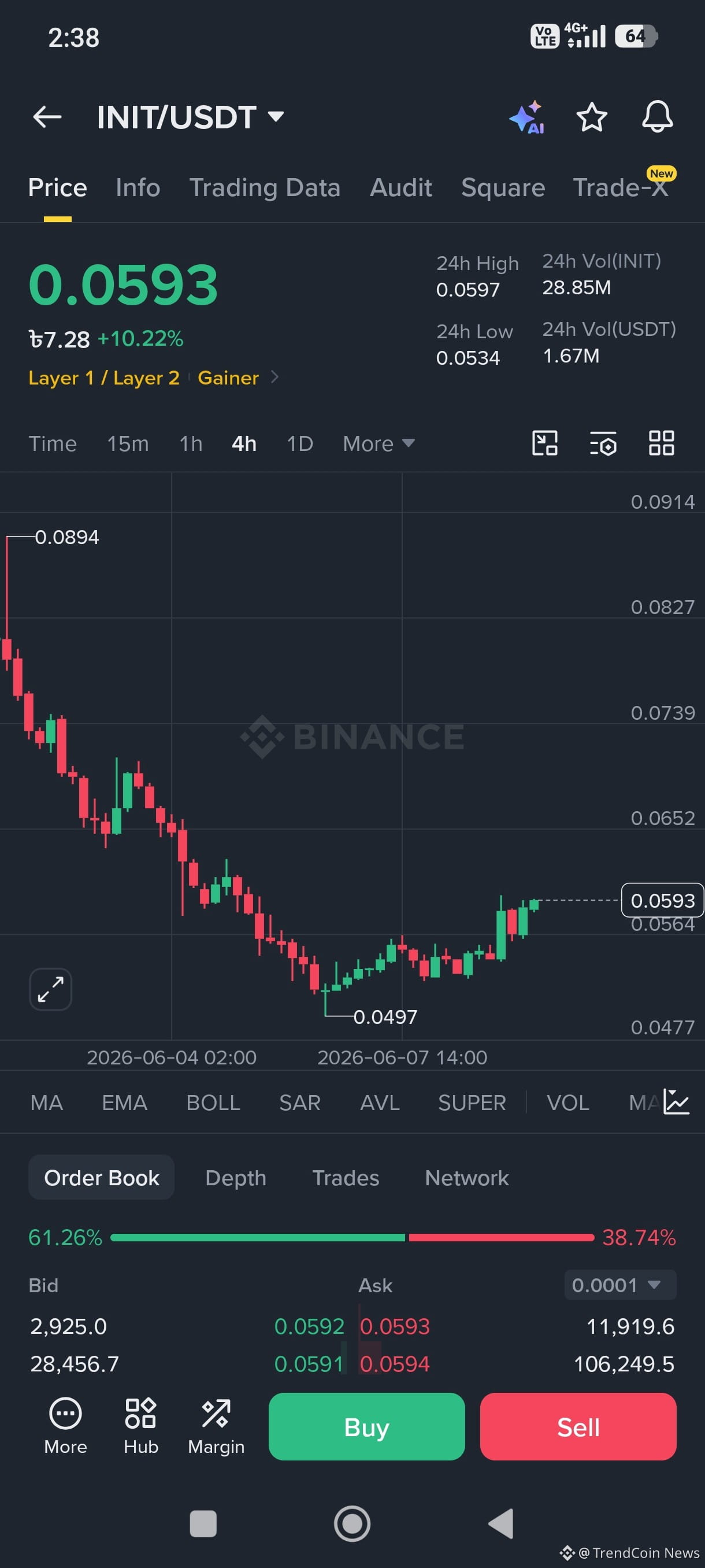Screen dimensions: 705x1568
Task: Tap the chart low marker 0.0497
Action: point(385,1016)
